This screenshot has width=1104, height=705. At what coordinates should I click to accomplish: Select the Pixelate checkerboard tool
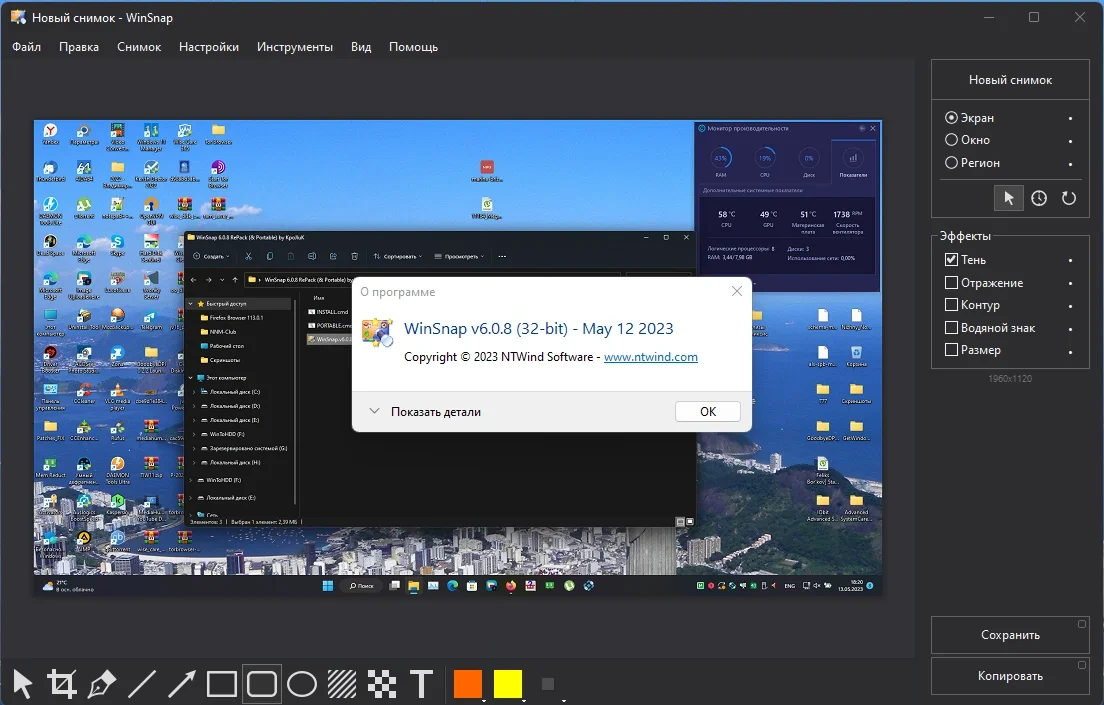point(382,684)
